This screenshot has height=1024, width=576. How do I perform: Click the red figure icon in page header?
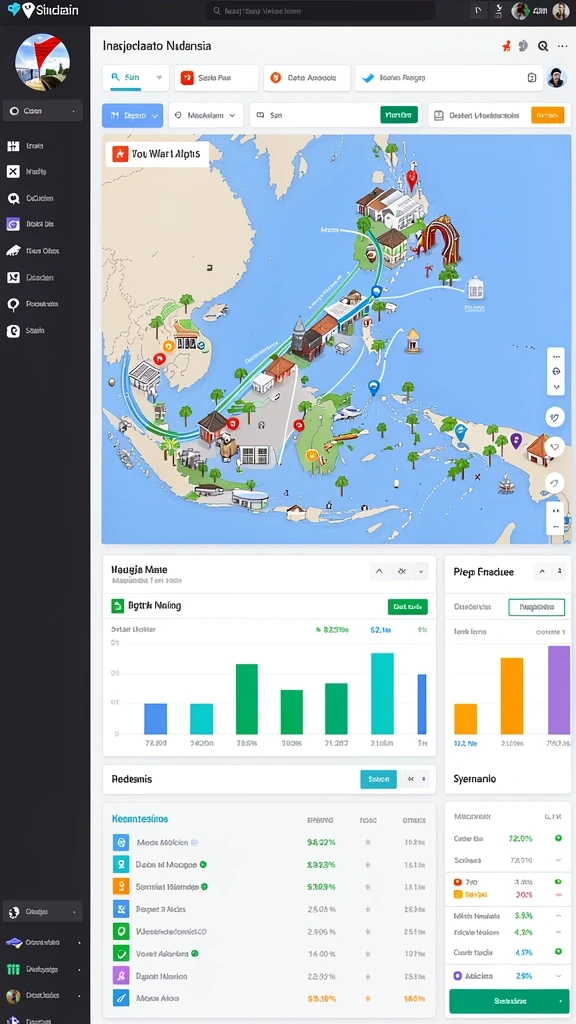click(x=505, y=46)
